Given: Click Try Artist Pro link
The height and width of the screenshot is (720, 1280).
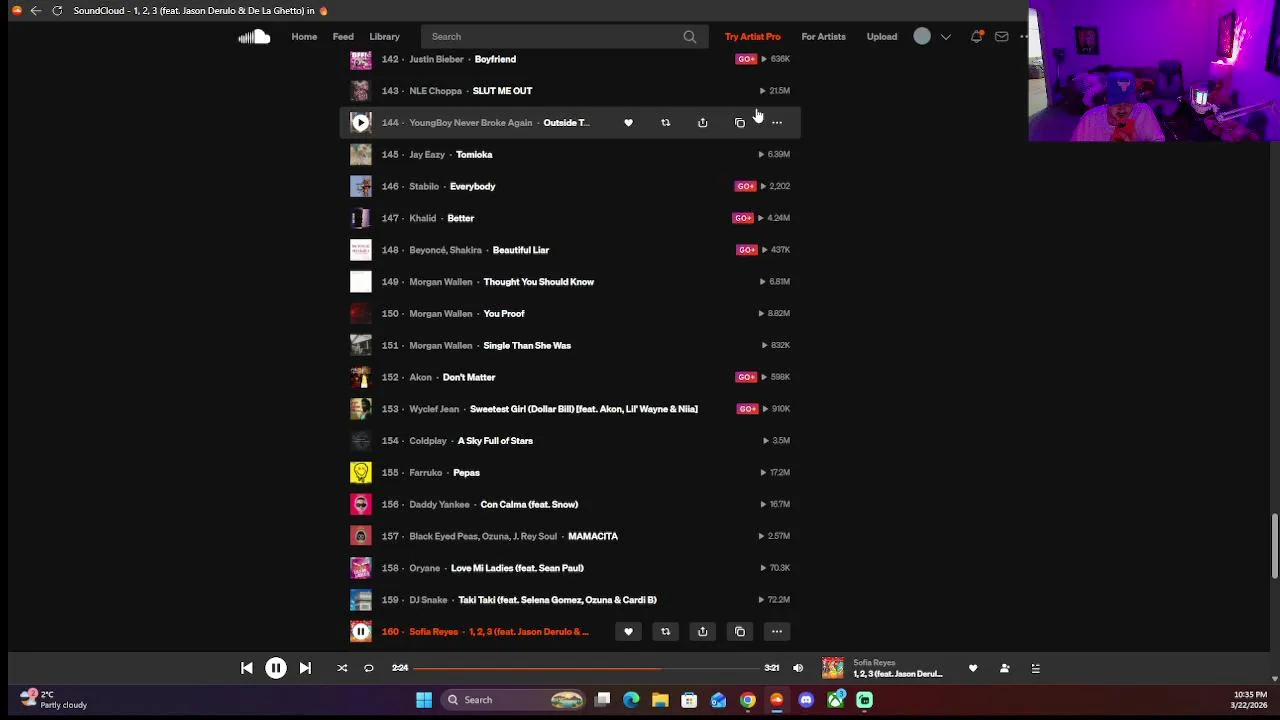Looking at the screenshot, I should (753, 37).
